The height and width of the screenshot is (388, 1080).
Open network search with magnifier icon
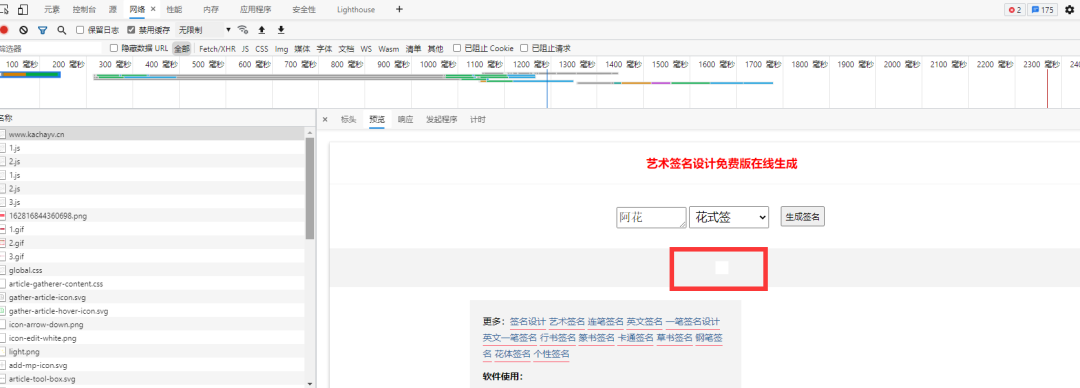[x=61, y=30]
